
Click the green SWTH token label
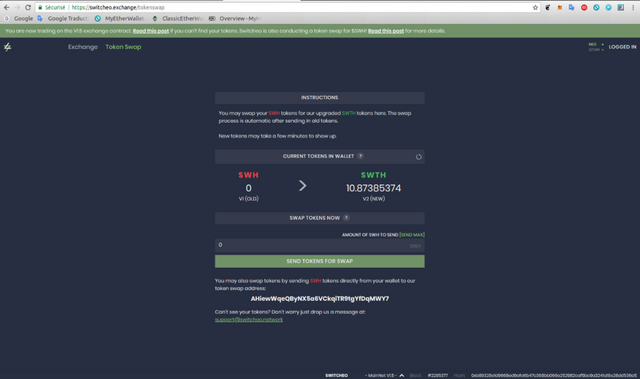[x=373, y=175]
